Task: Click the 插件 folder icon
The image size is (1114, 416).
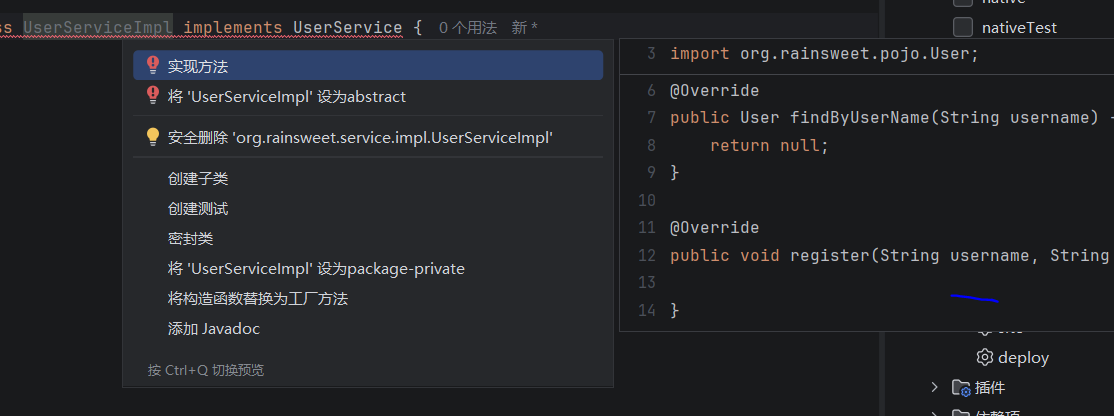Action: (961, 388)
